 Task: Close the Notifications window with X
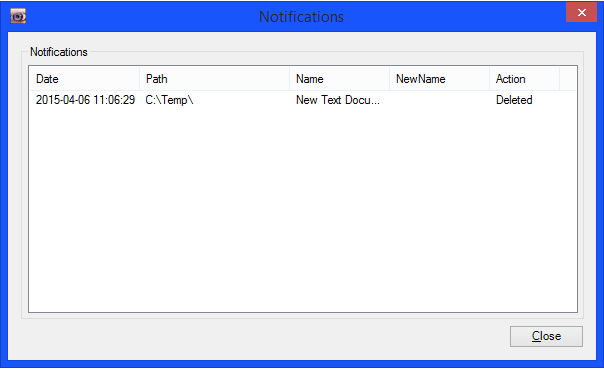[581, 12]
